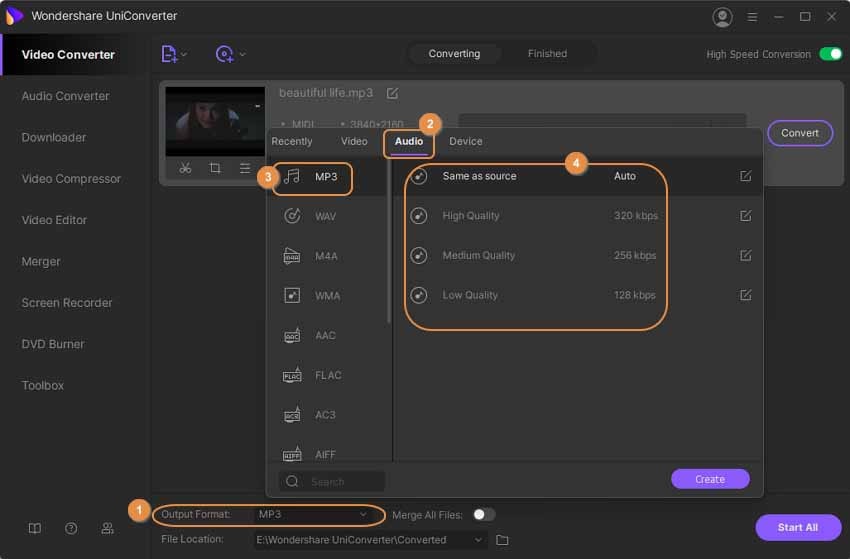
Task: Open the user guide book icon
Action: click(x=35, y=529)
